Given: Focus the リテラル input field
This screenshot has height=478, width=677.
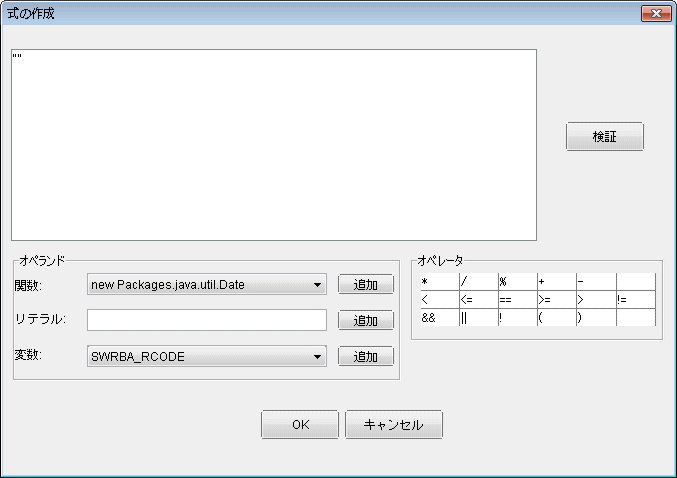Looking at the screenshot, I should pyautogui.click(x=207, y=320).
